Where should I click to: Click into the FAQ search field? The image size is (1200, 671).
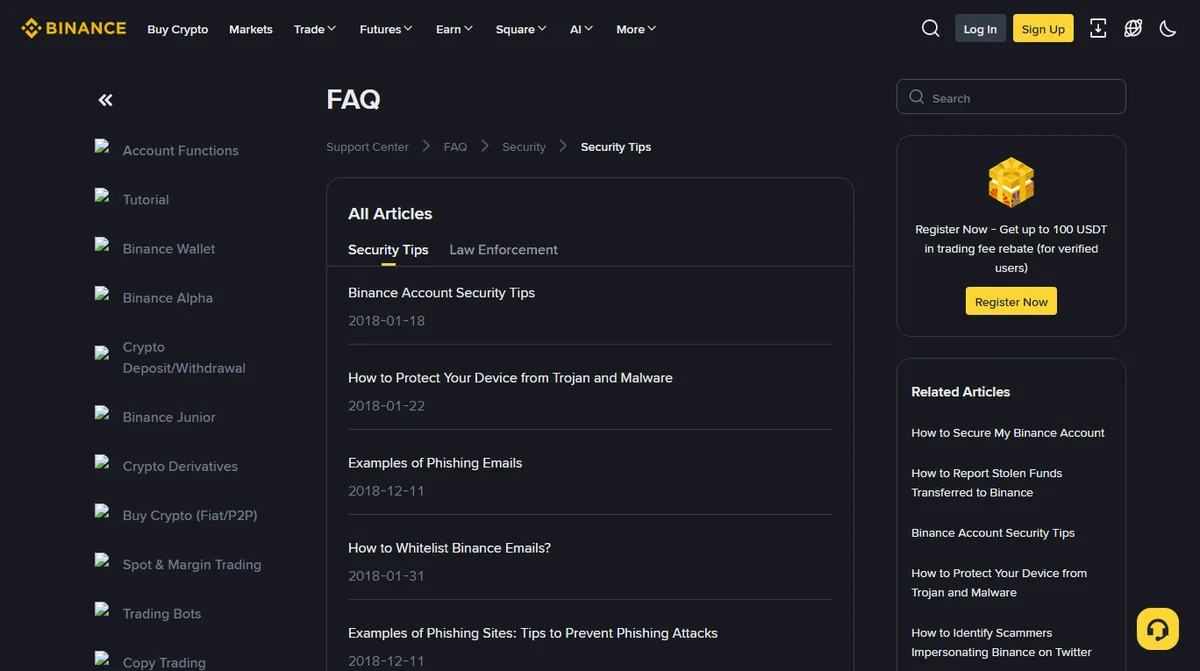[1011, 97]
